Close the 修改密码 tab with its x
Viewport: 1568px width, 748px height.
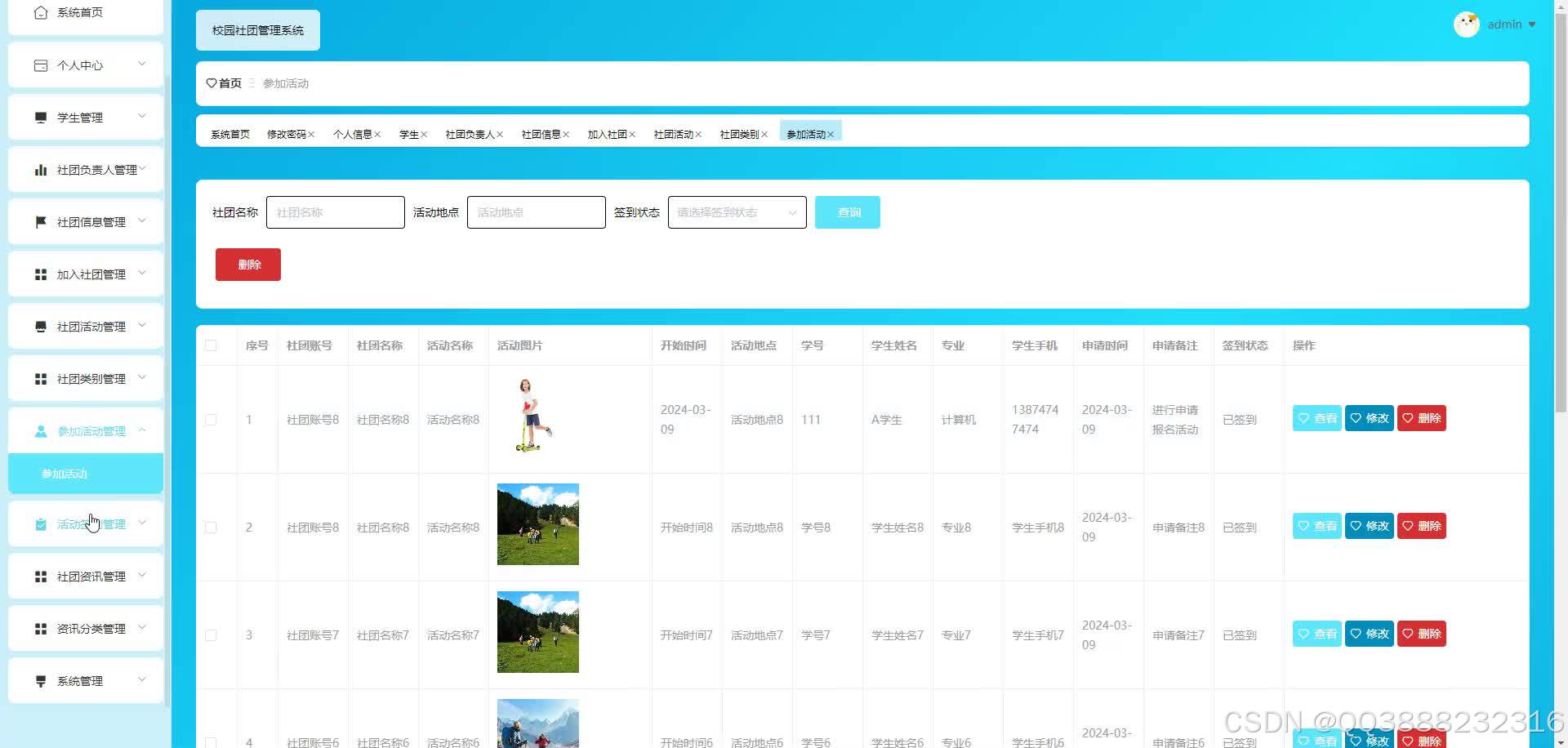click(311, 135)
